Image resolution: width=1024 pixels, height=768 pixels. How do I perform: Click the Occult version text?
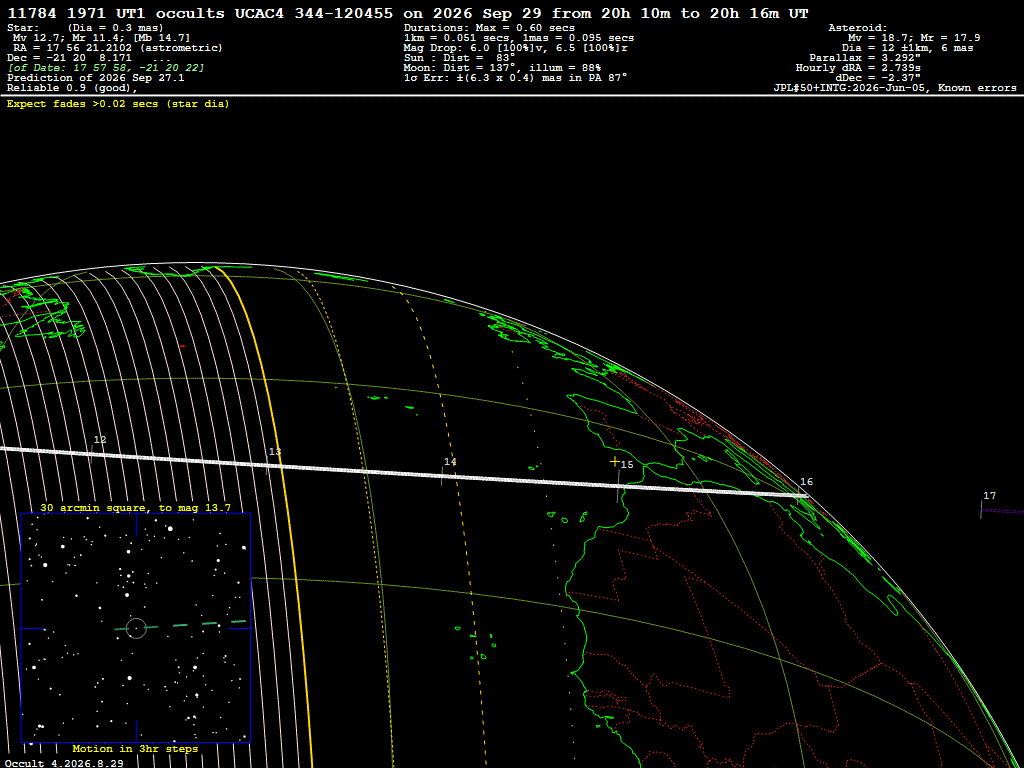pos(64,763)
